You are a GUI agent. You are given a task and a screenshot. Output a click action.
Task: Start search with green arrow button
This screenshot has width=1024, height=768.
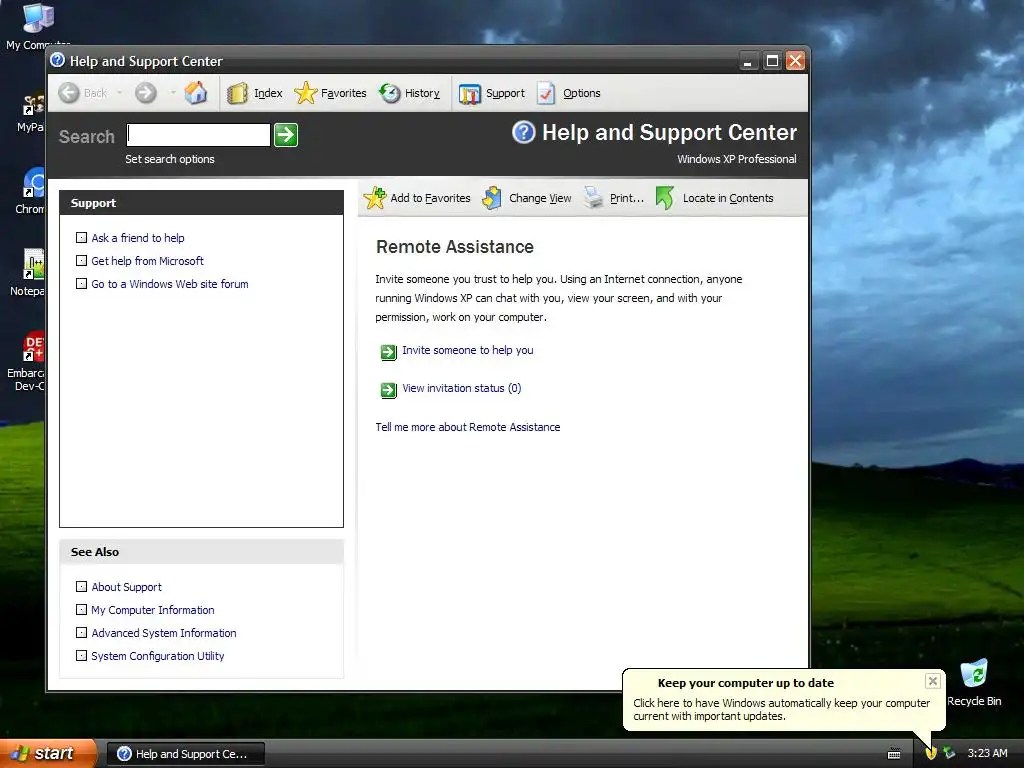click(x=286, y=135)
